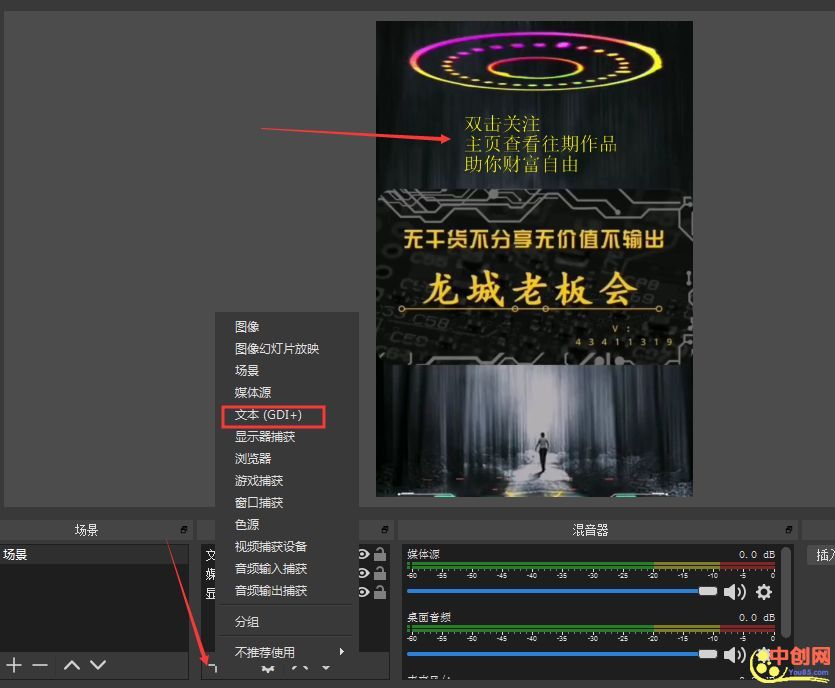Toggle the lock on the third source
Image resolution: width=835 pixels, height=688 pixels.
pos(380,592)
